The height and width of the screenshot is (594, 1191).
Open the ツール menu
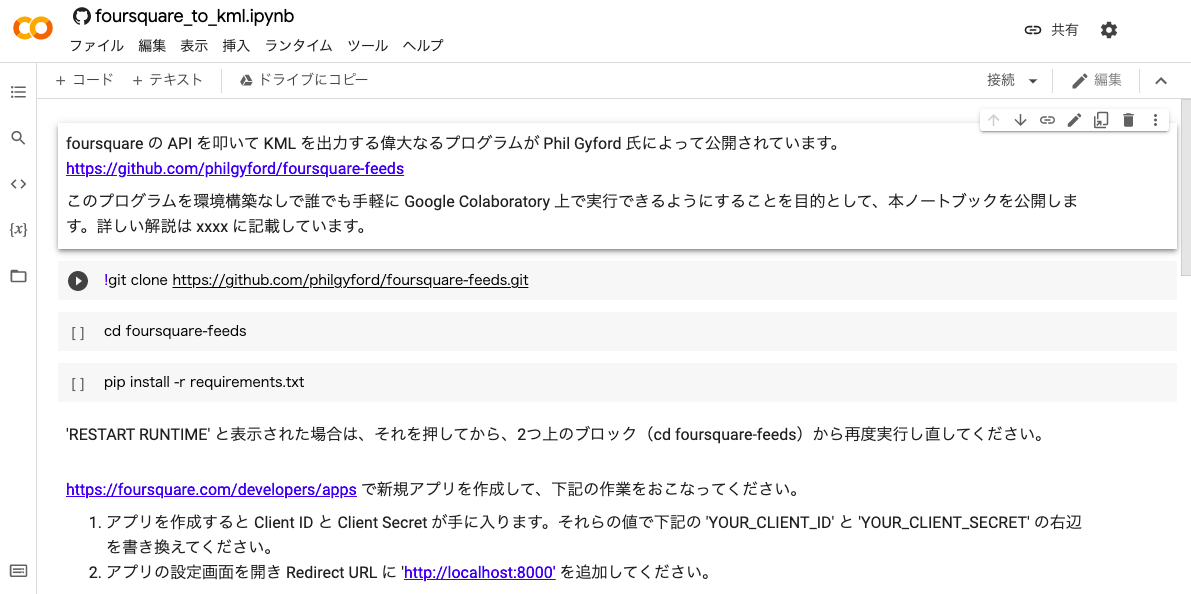pos(368,46)
